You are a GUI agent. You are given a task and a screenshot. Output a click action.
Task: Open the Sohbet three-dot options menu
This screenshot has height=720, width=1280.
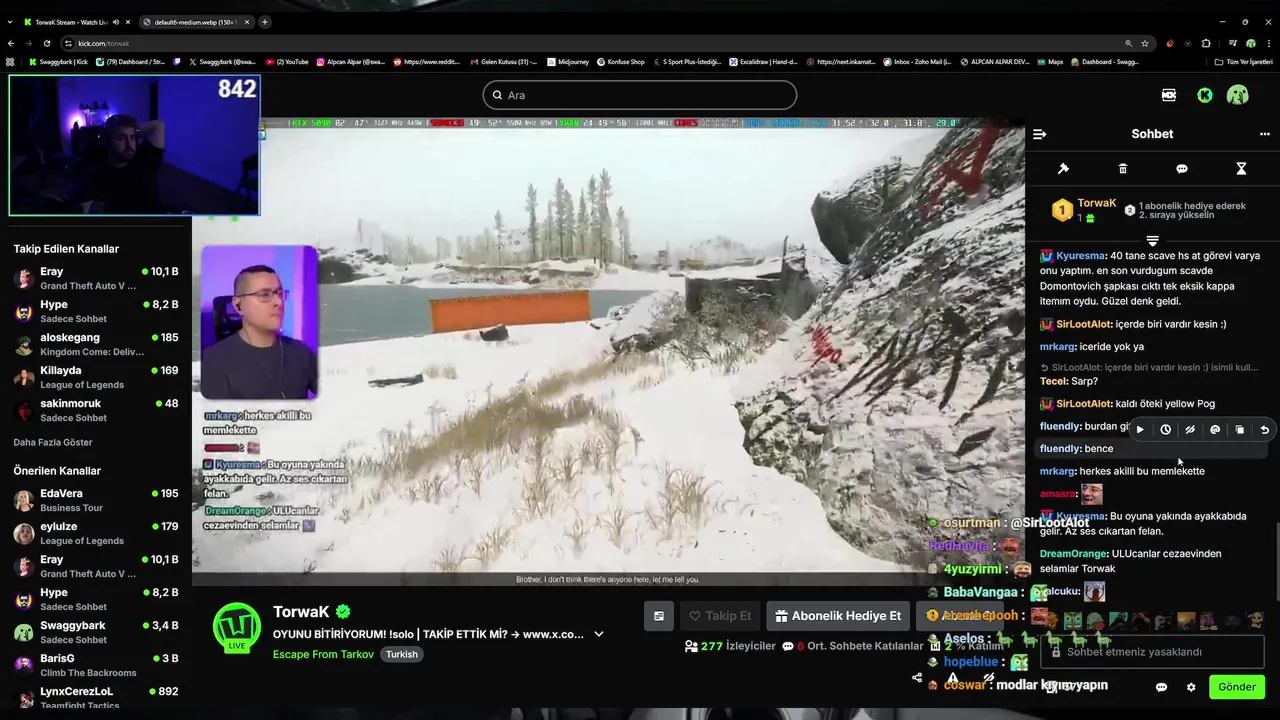pos(1264,134)
